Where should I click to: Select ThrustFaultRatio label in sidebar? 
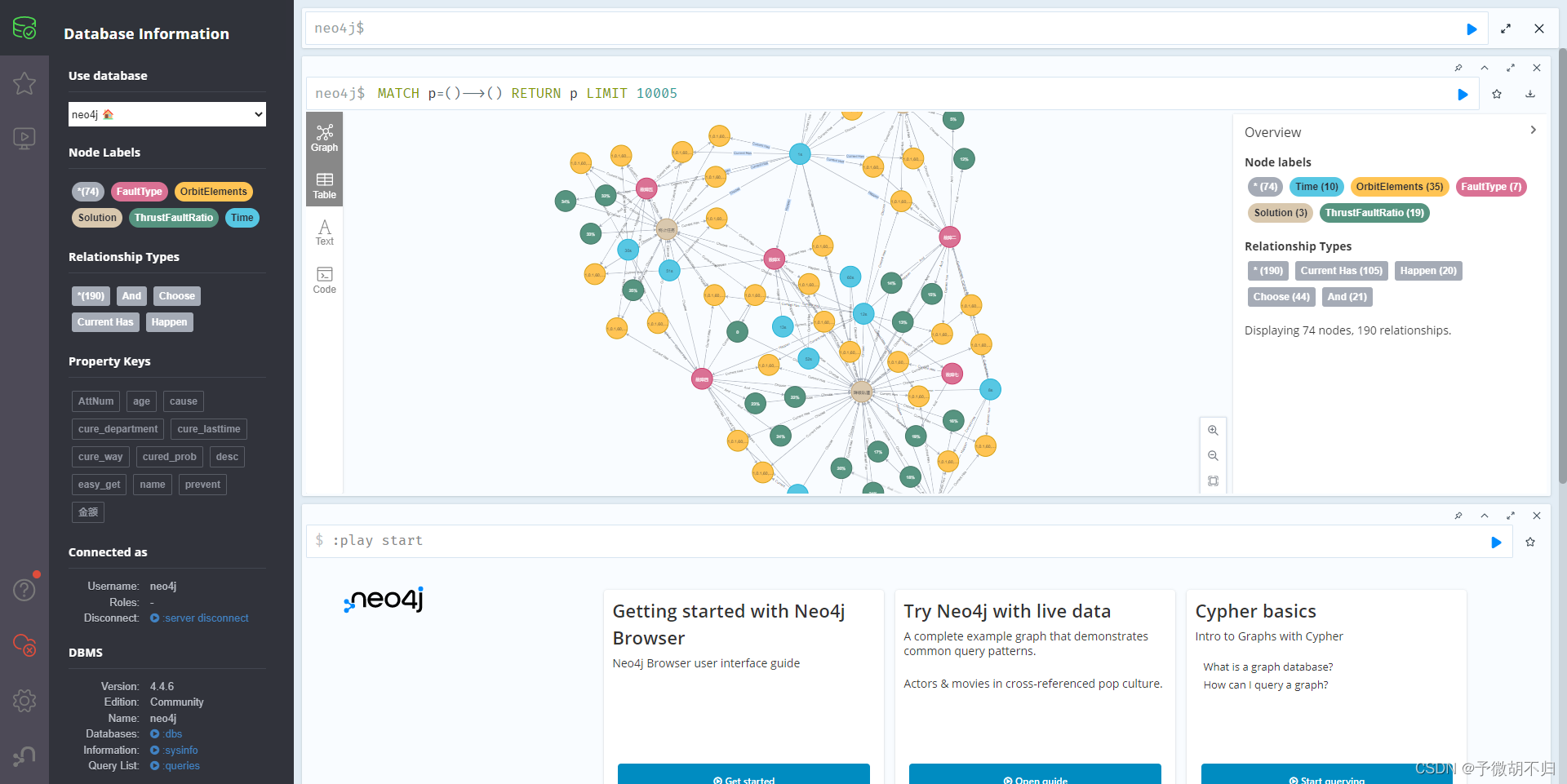tap(173, 218)
